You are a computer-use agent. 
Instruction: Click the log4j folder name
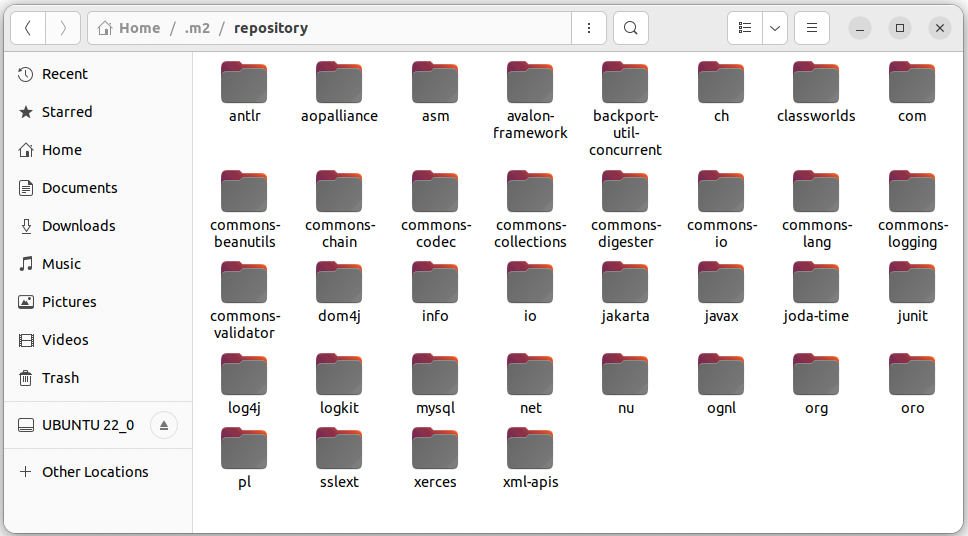click(244, 408)
